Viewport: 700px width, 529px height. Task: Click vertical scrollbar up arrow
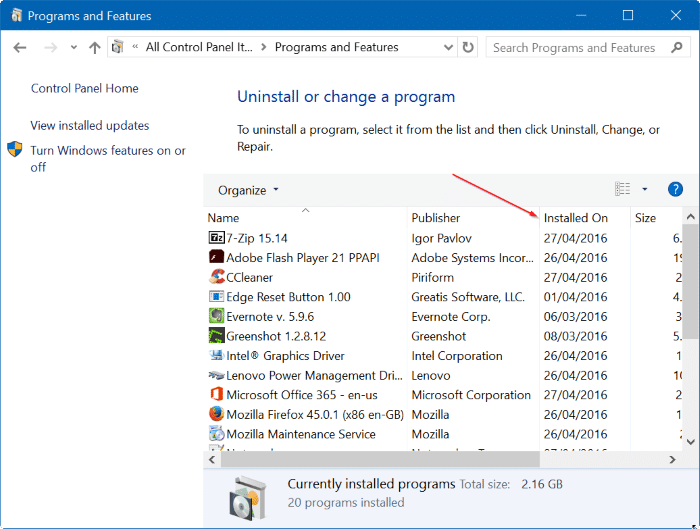point(691,217)
